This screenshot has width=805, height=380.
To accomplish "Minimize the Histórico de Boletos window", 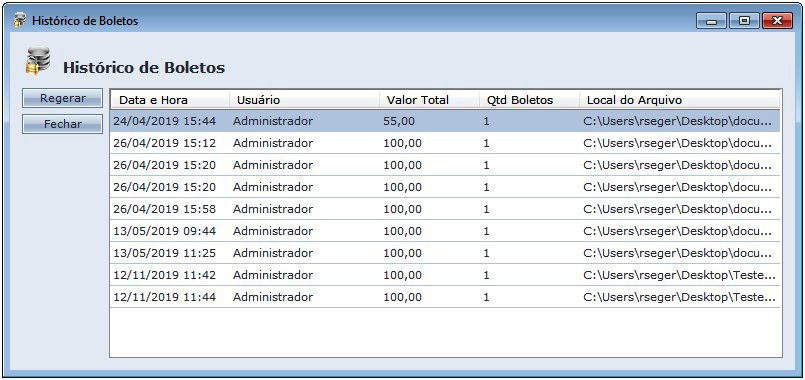I will coord(712,21).
